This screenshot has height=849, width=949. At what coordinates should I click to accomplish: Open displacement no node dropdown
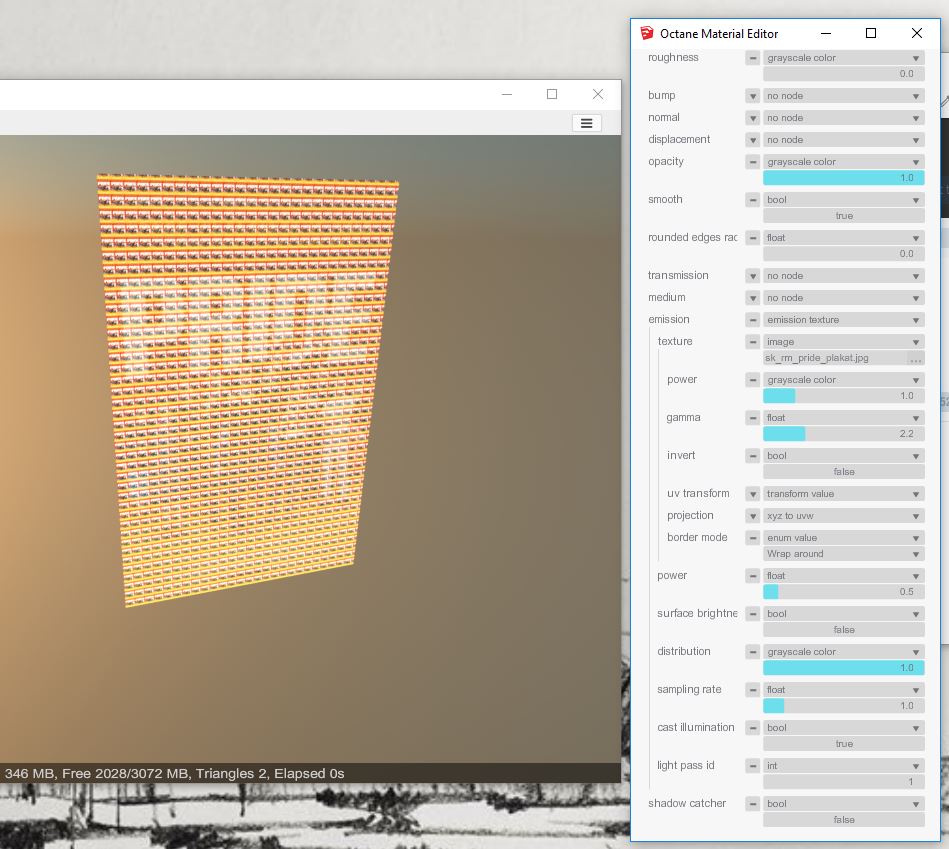point(844,140)
